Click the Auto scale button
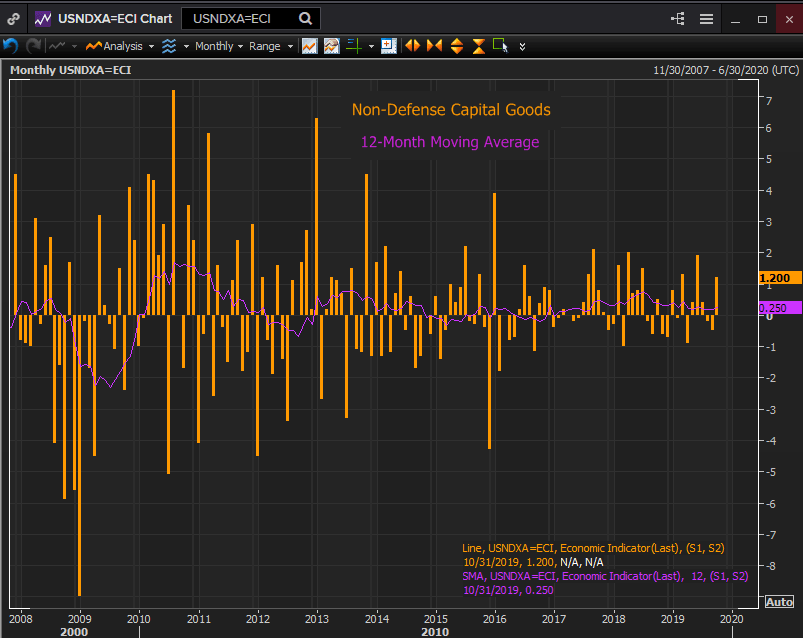Image resolution: width=803 pixels, height=638 pixels. (x=779, y=601)
